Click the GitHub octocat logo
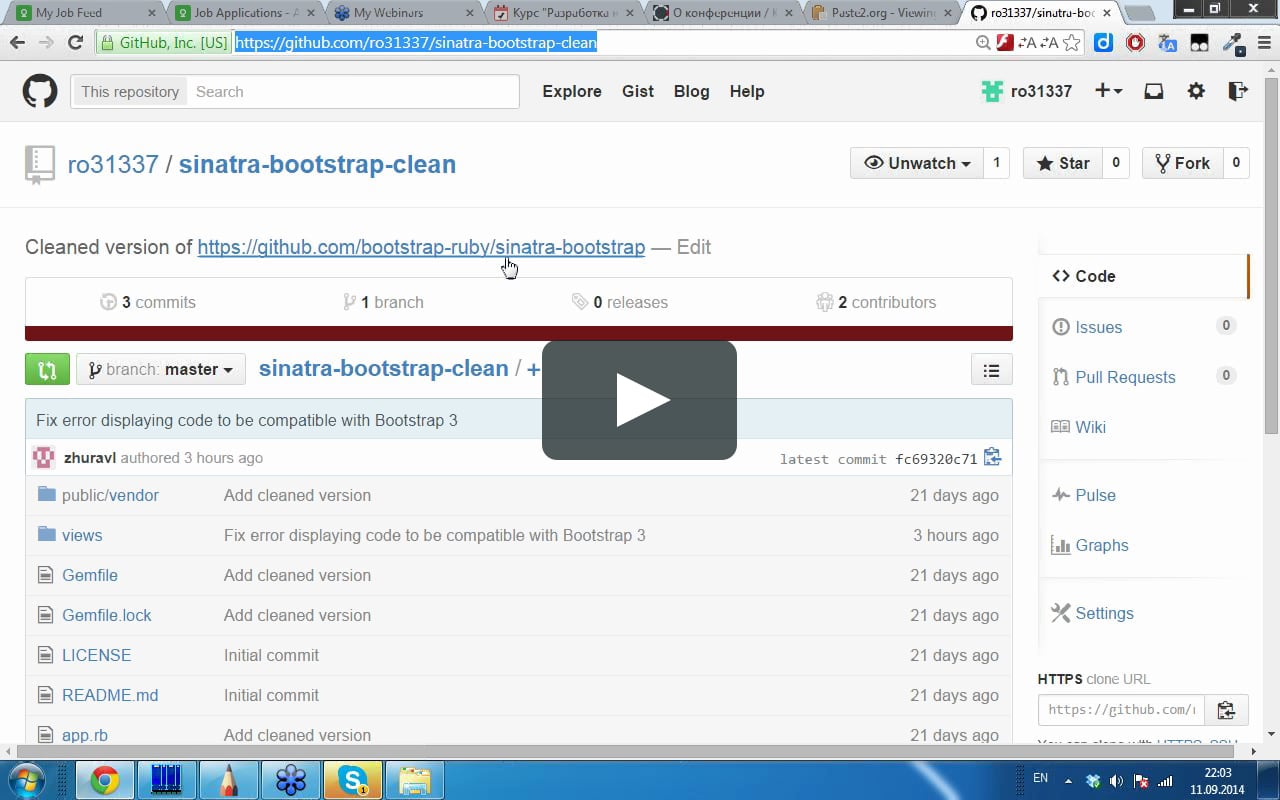Viewport: 1280px width, 800px height. click(40, 91)
